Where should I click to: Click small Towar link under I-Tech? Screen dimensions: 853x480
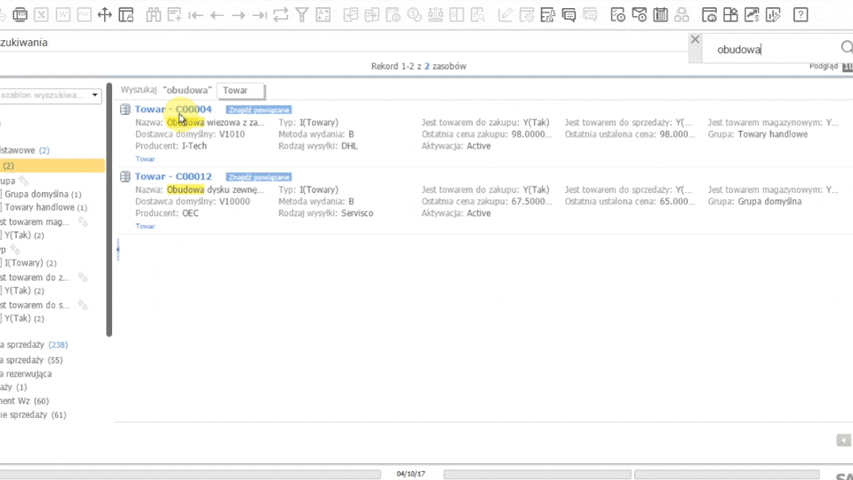tap(145, 159)
